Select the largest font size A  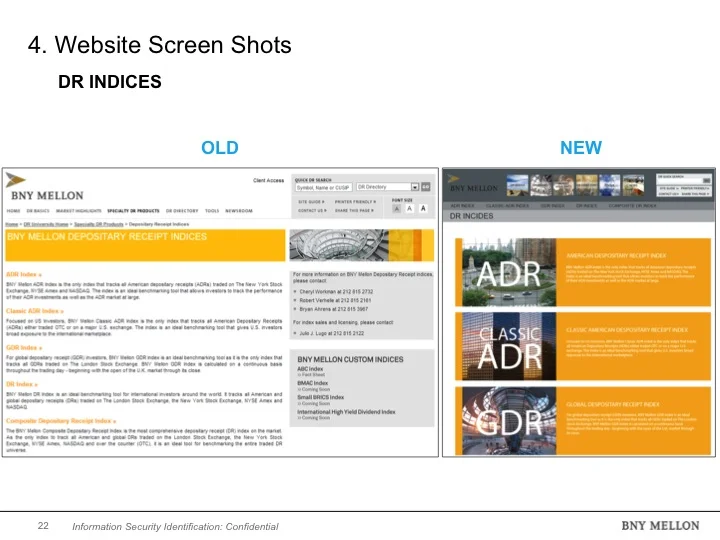[423, 209]
